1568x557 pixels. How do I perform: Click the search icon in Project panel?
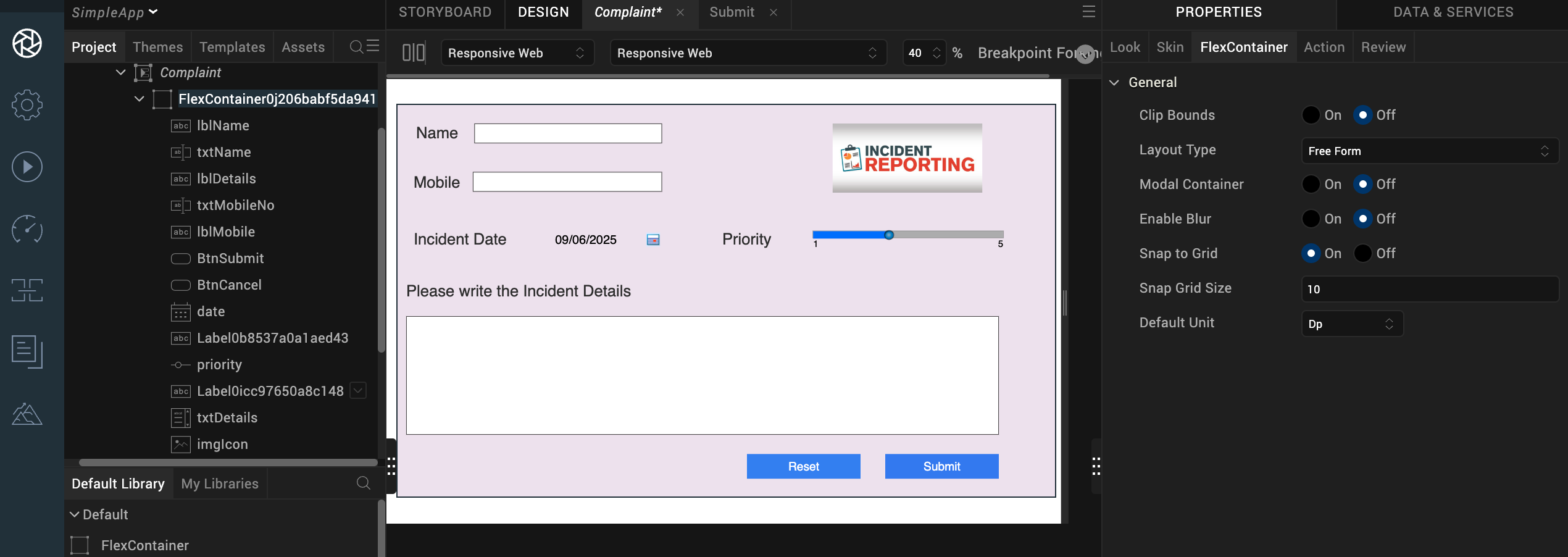click(x=356, y=47)
